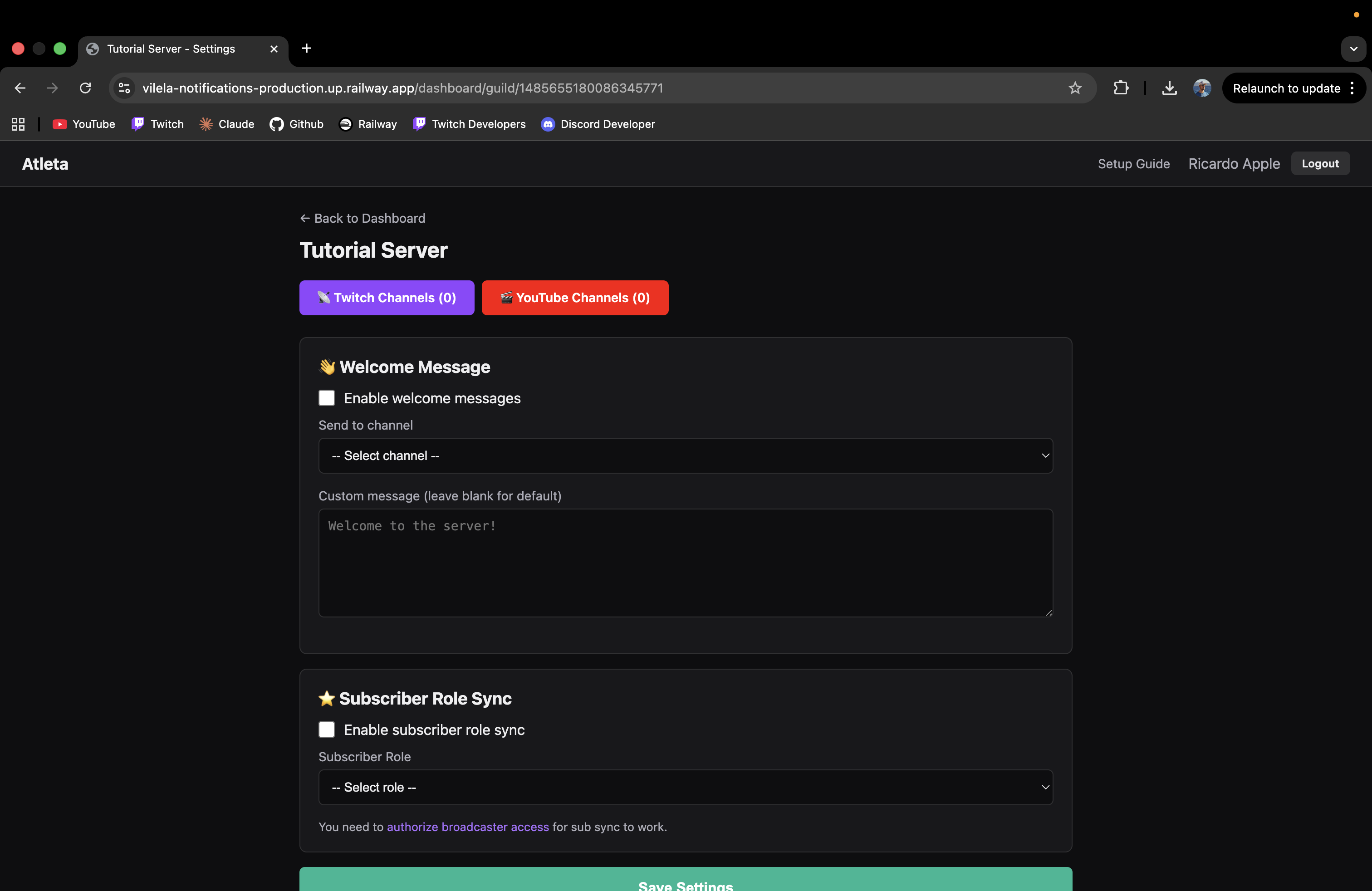1372x891 pixels.
Task: Open the YouTube bookmark
Action: tap(83, 124)
